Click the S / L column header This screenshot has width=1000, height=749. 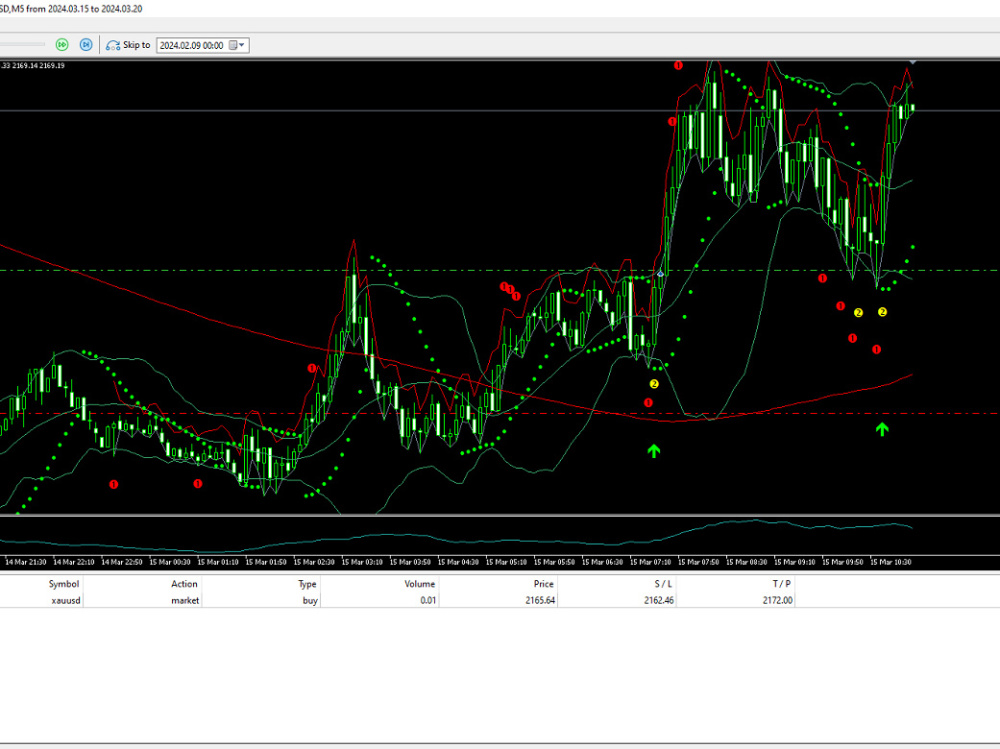coord(663,584)
